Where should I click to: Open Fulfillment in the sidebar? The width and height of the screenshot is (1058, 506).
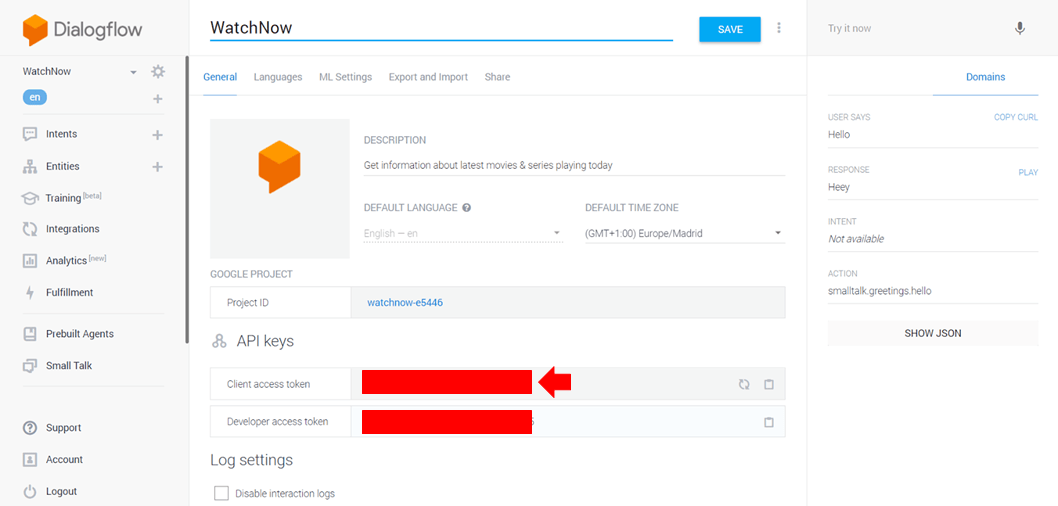tap(69, 293)
